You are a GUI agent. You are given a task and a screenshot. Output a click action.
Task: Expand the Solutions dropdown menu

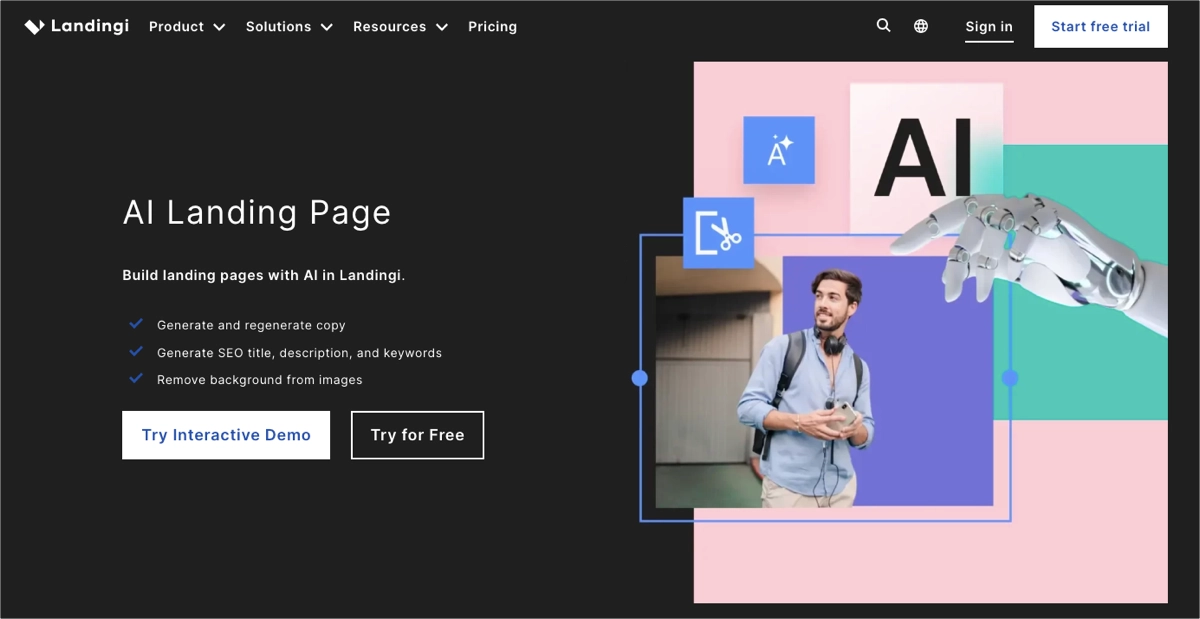[289, 27]
